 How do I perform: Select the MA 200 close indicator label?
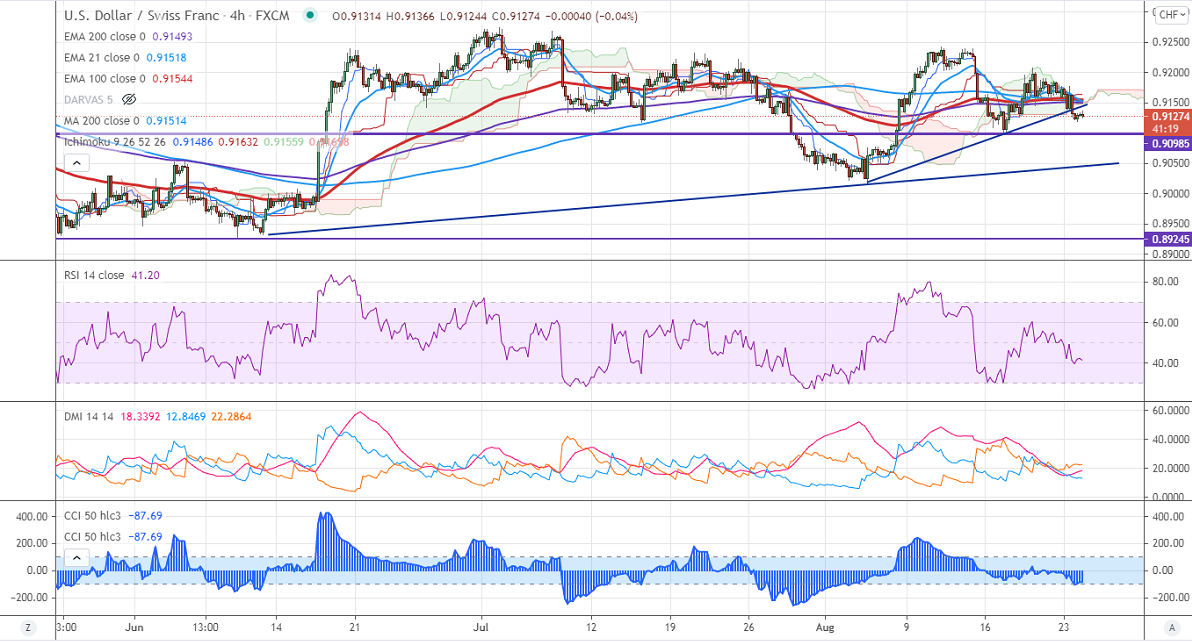[x=102, y=121]
